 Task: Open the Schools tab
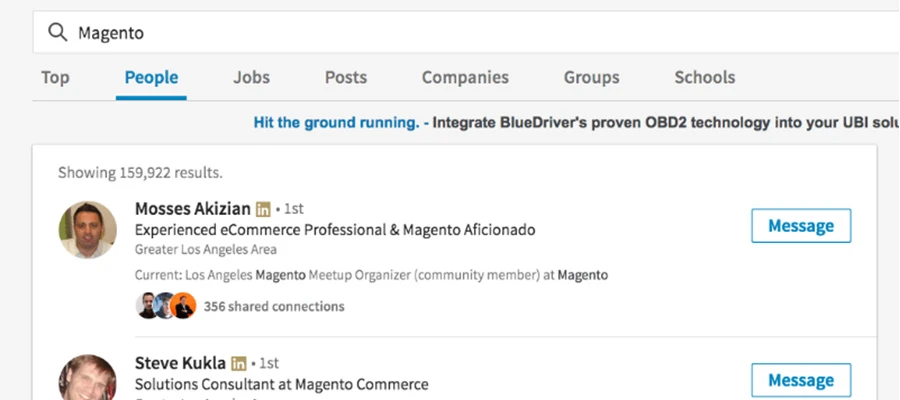click(x=704, y=77)
